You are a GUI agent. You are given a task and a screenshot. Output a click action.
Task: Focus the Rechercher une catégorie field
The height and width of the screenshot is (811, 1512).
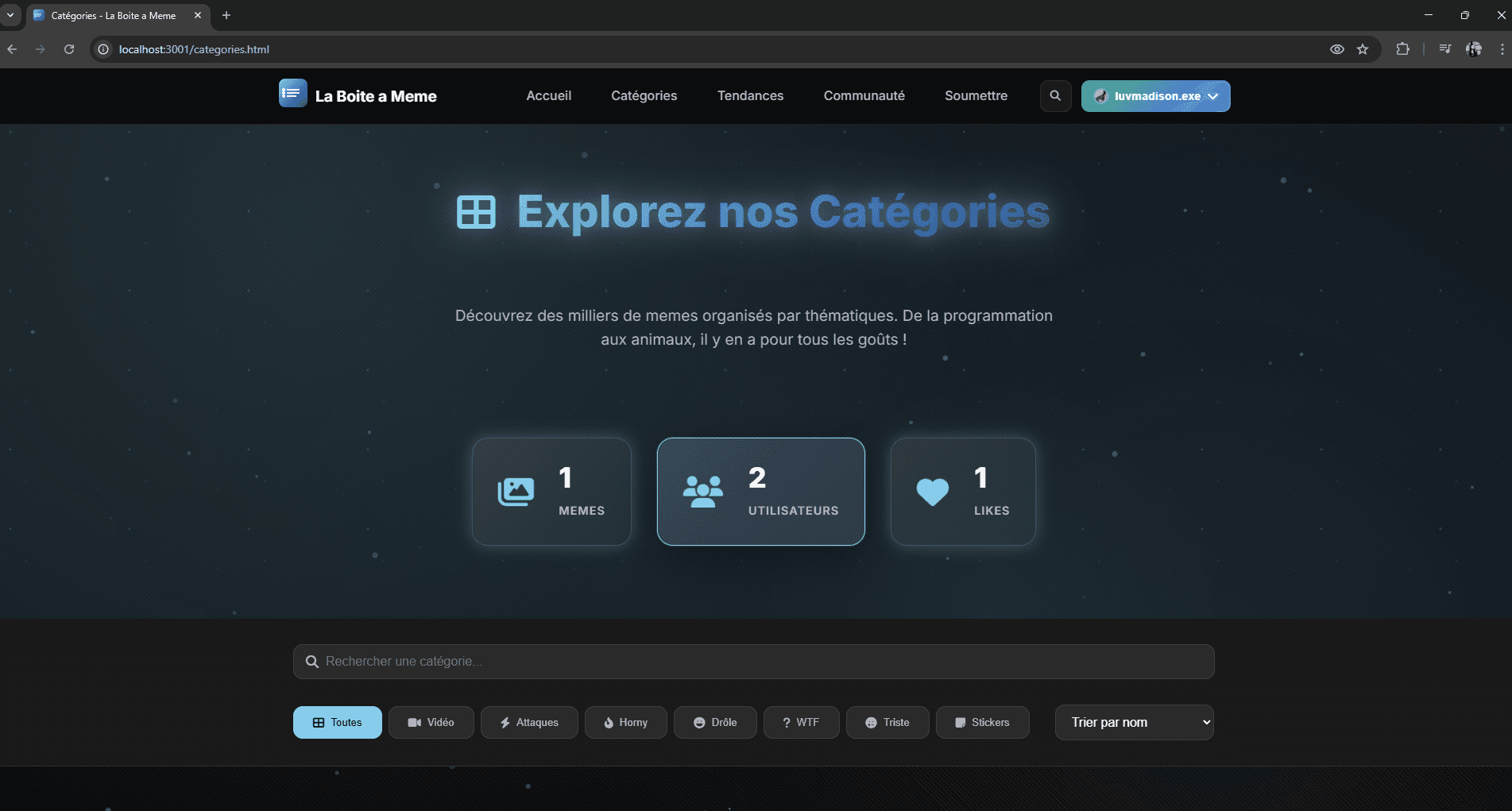(x=753, y=662)
